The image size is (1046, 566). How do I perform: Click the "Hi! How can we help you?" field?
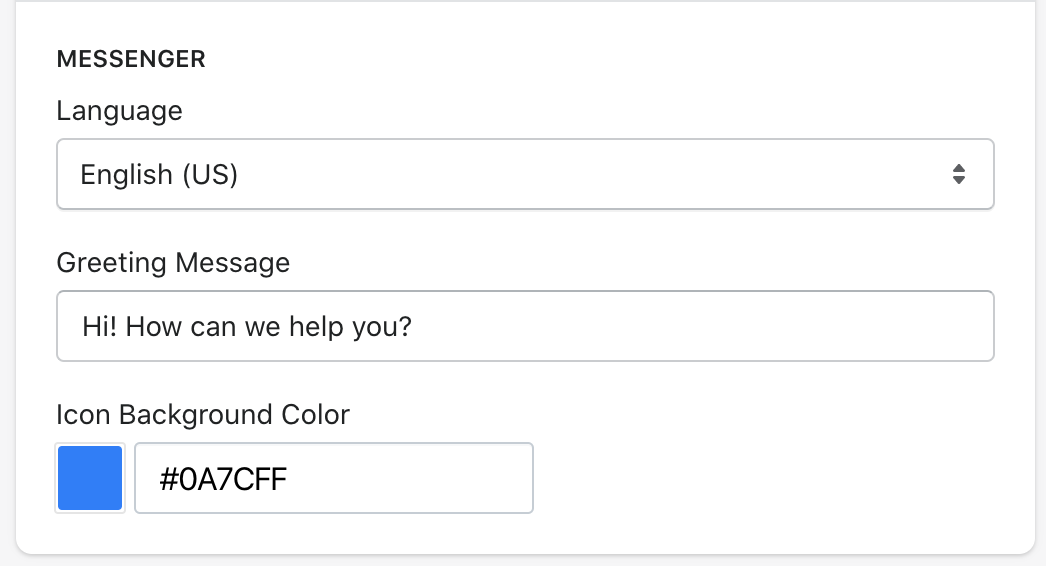coord(525,326)
